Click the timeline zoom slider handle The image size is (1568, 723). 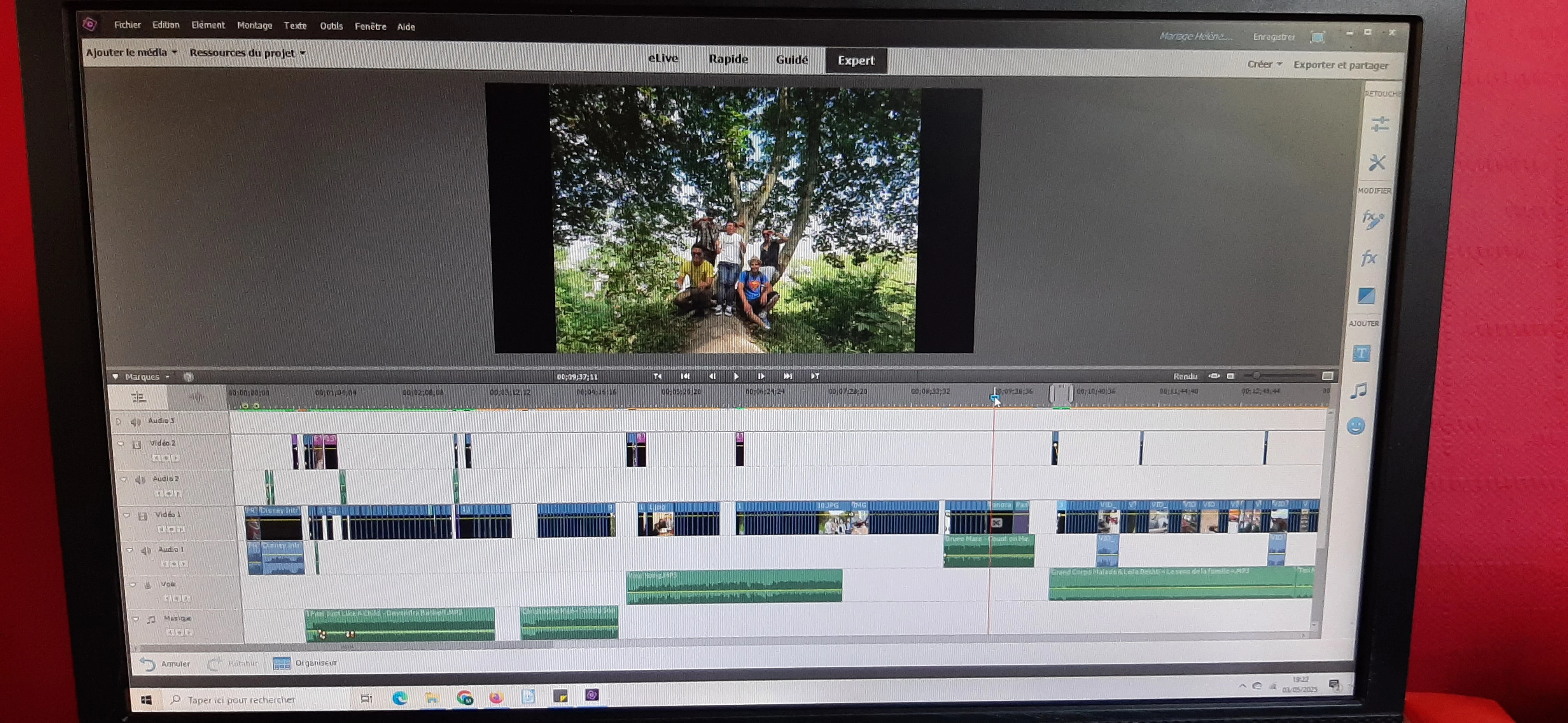[x=1256, y=376]
